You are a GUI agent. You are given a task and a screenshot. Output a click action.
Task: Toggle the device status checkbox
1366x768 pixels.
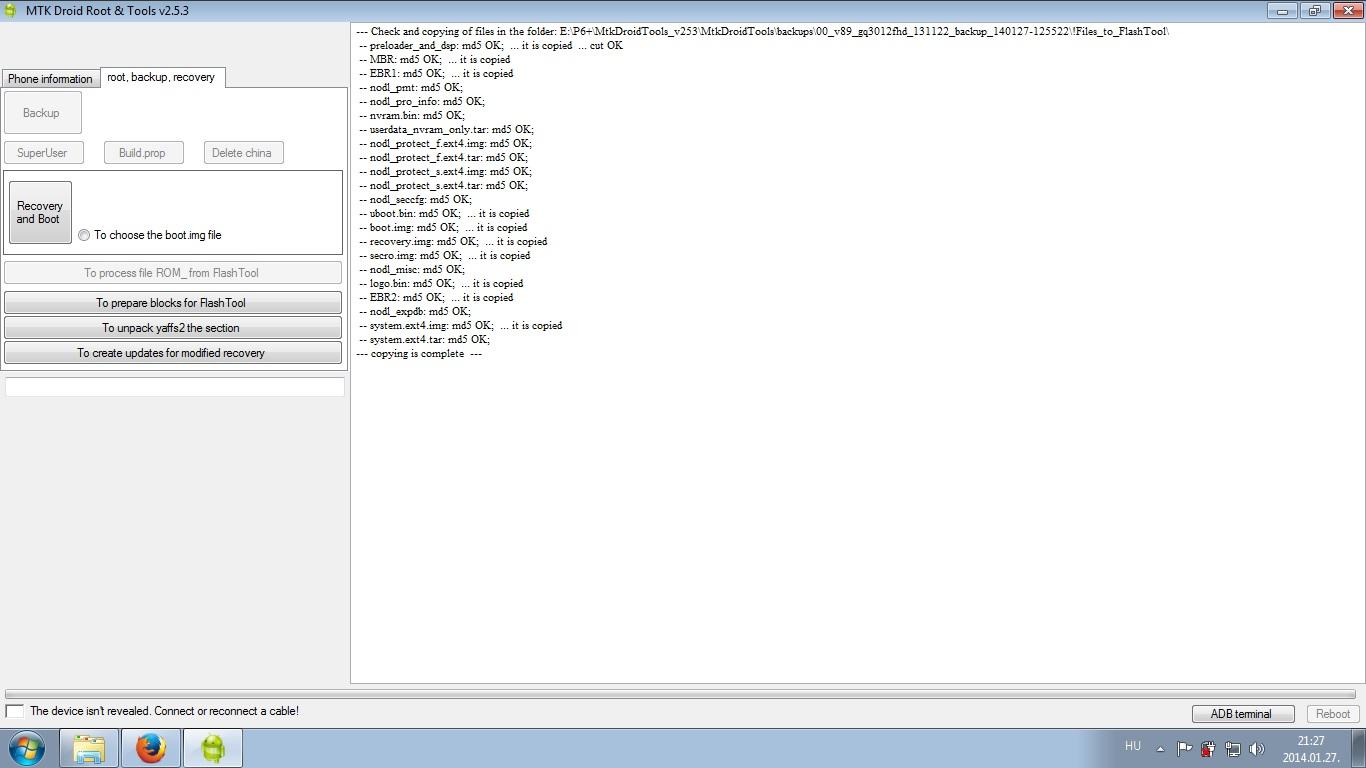point(15,711)
